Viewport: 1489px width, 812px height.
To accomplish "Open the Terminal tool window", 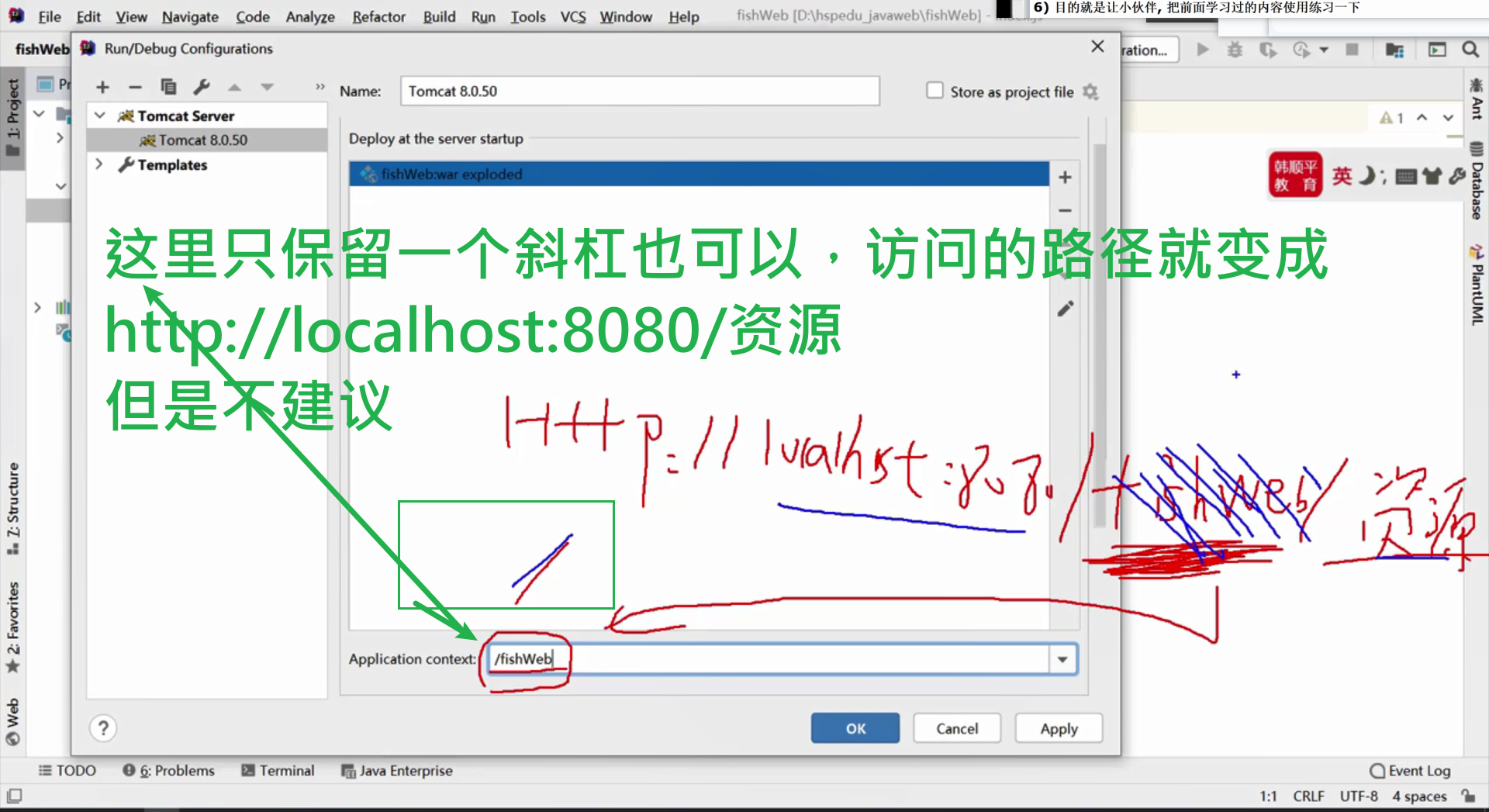I will (x=278, y=770).
